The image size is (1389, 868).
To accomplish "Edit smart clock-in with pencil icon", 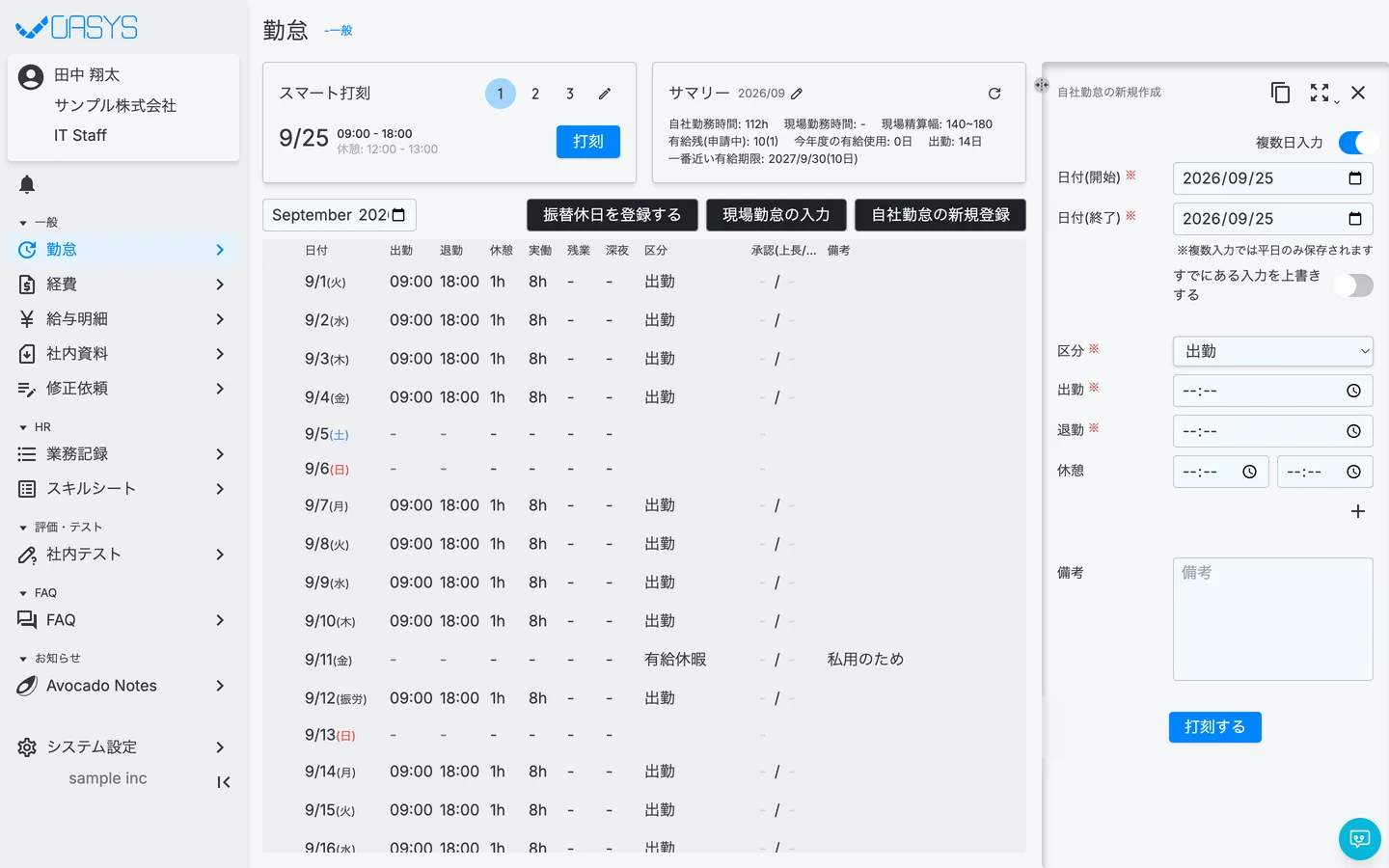I will pos(605,94).
